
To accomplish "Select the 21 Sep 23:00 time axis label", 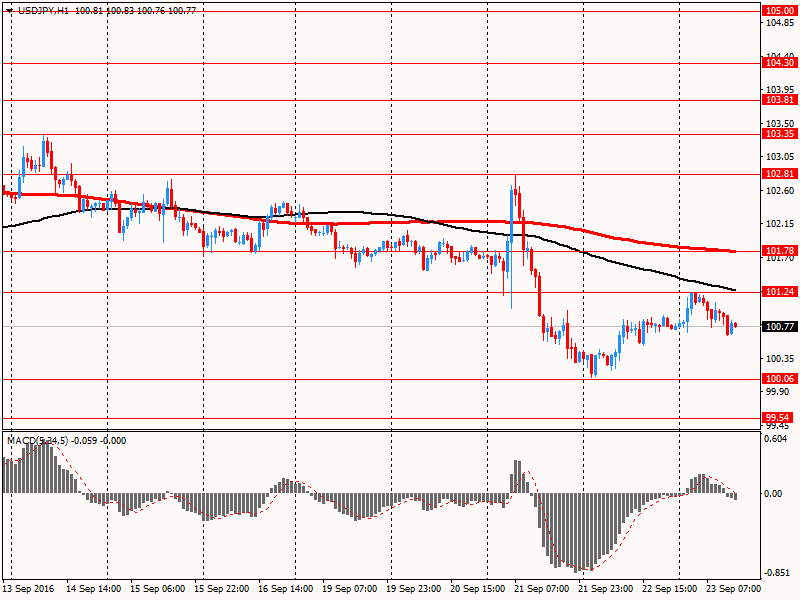I will click(x=606, y=589).
